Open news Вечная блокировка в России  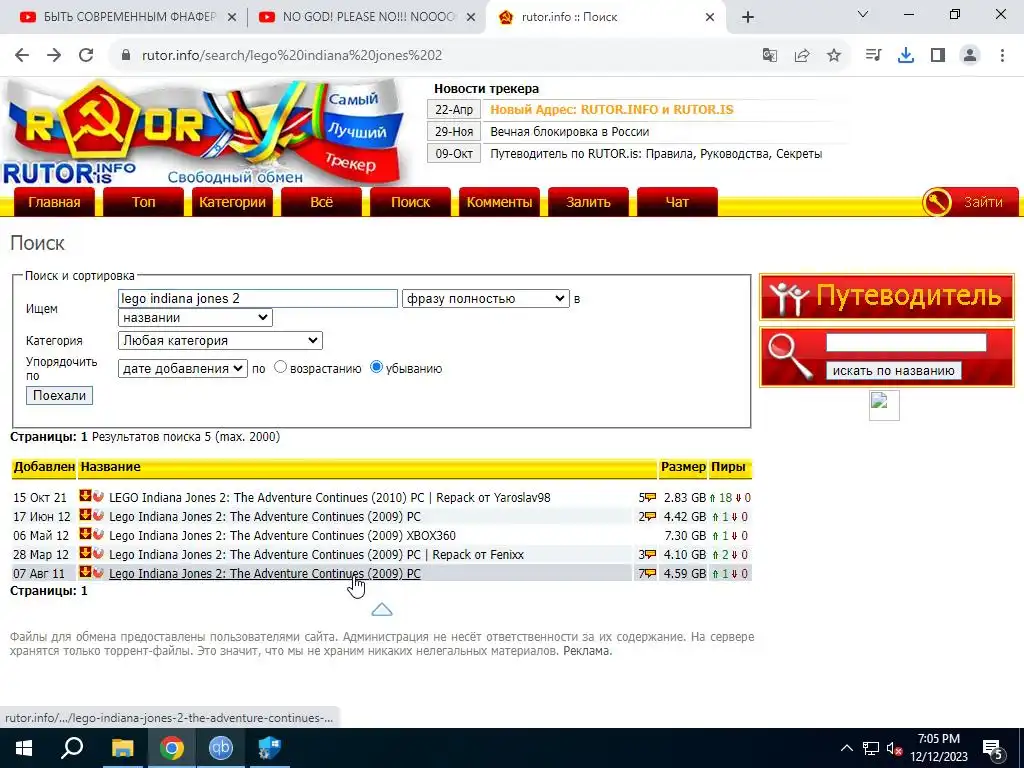(569, 131)
